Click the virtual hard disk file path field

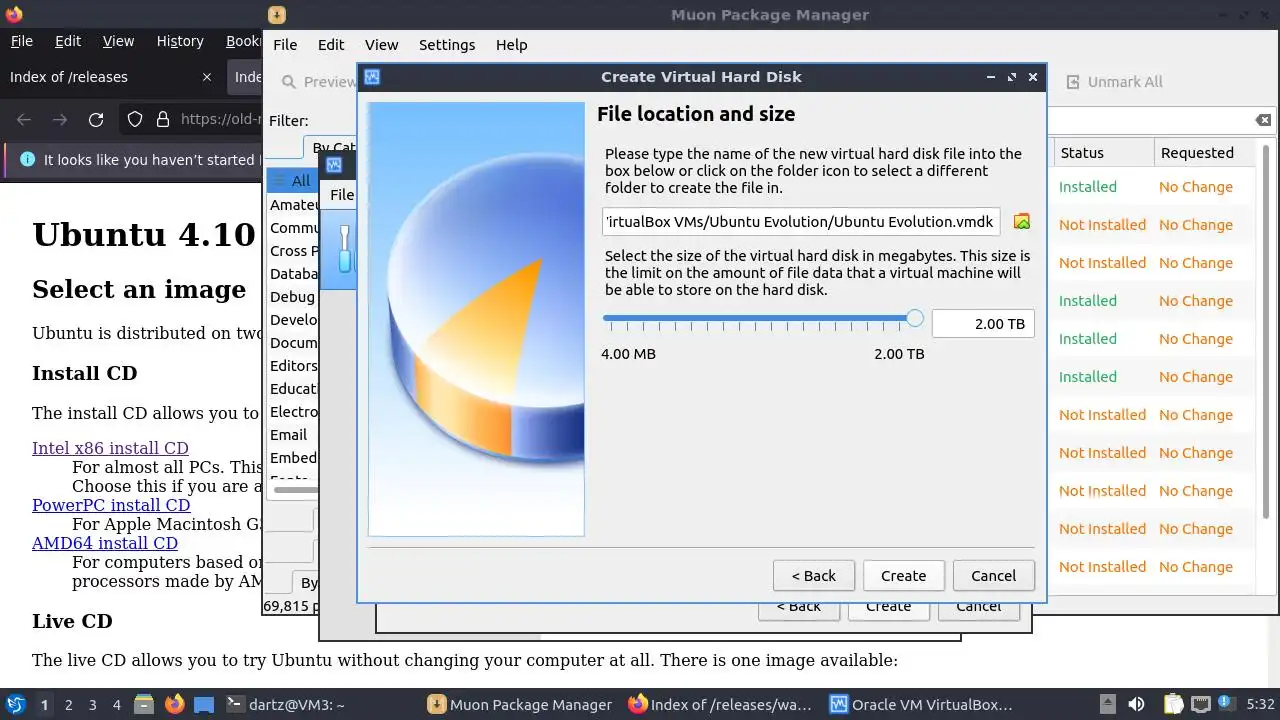(x=801, y=221)
